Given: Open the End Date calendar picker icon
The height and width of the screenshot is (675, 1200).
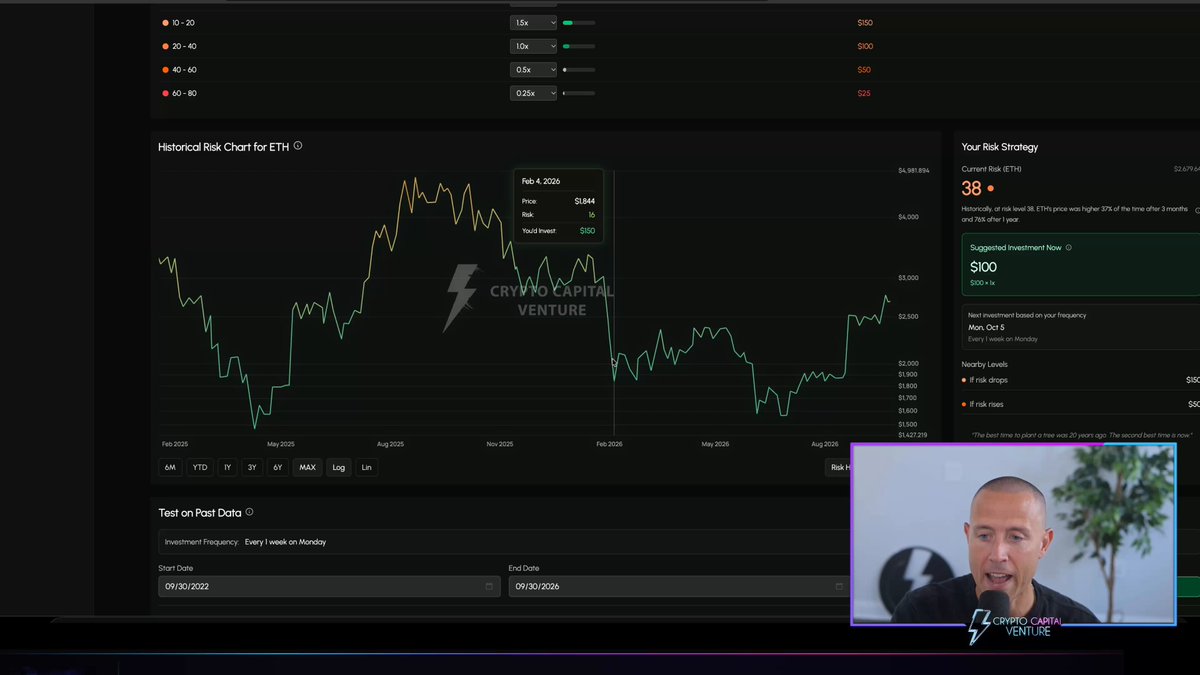Looking at the screenshot, I should (839, 586).
